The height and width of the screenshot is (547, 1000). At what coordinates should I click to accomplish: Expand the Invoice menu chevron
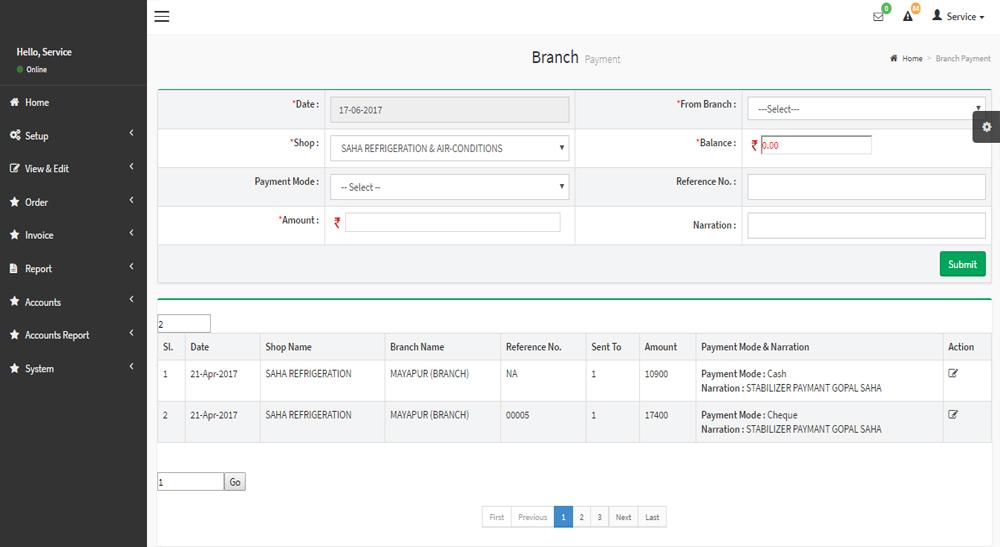(131, 233)
